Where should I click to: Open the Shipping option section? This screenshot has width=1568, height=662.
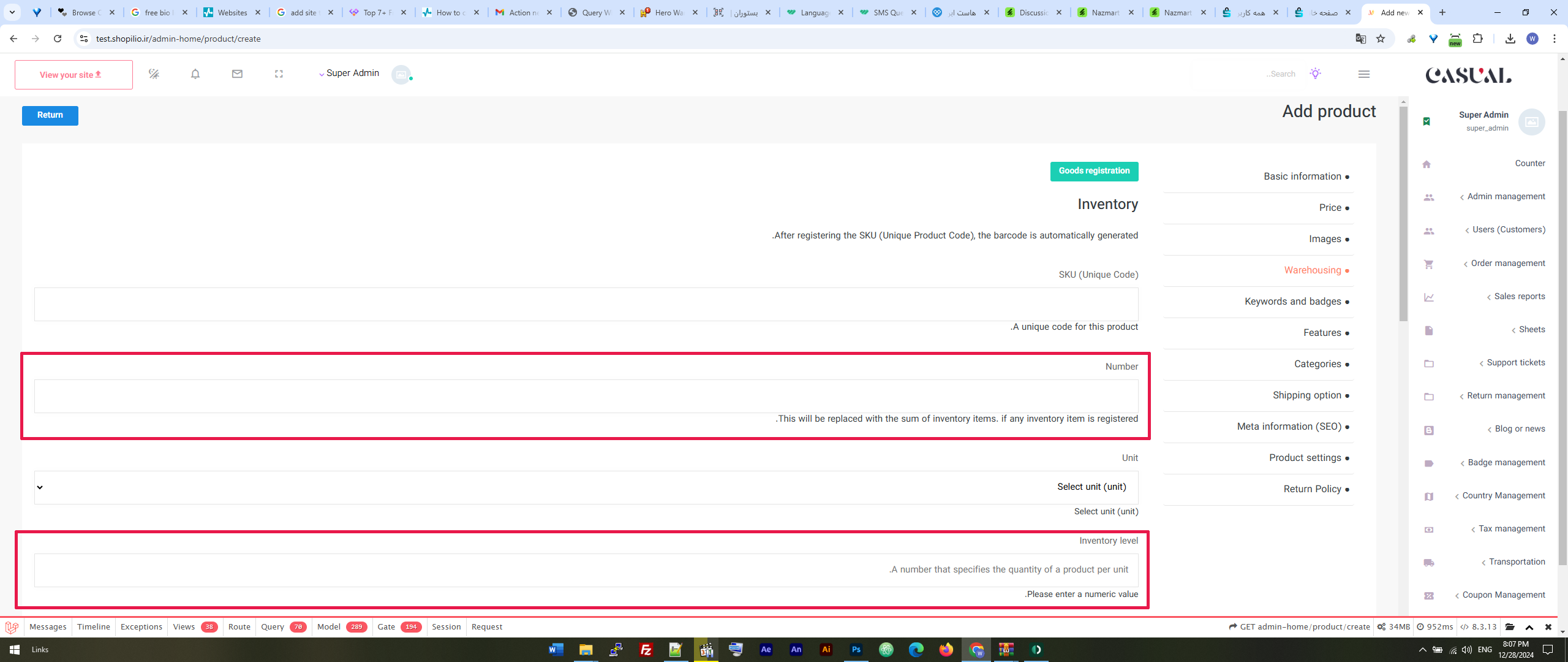coord(1306,395)
